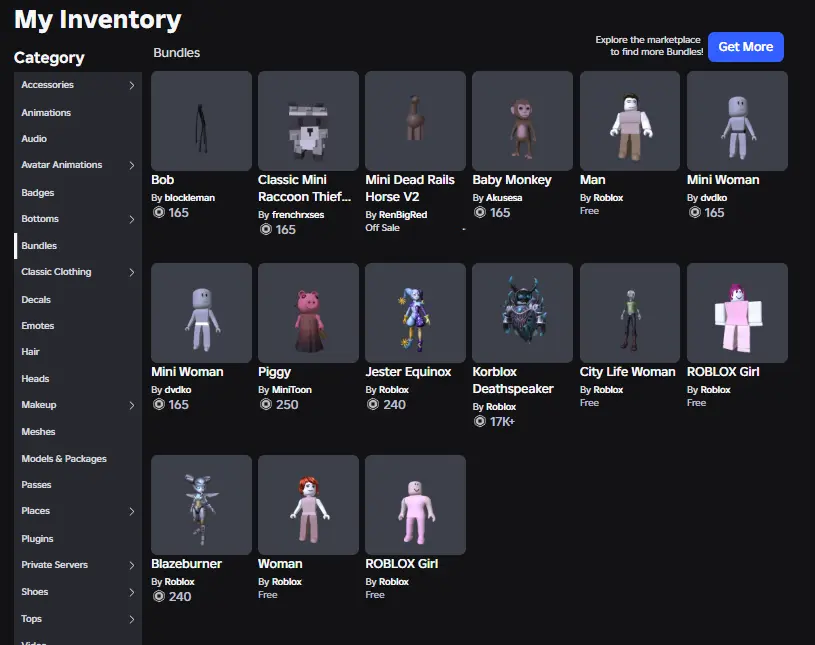Expand the Classic Clothing chevron
This screenshot has height=645, width=815.
(x=132, y=272)
